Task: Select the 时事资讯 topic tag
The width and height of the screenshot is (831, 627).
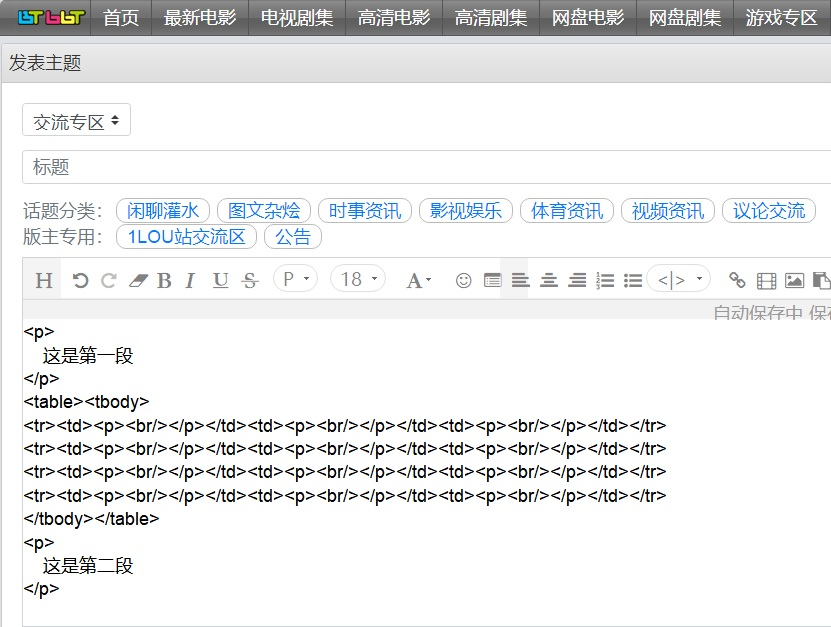Action: pos(365,211)
